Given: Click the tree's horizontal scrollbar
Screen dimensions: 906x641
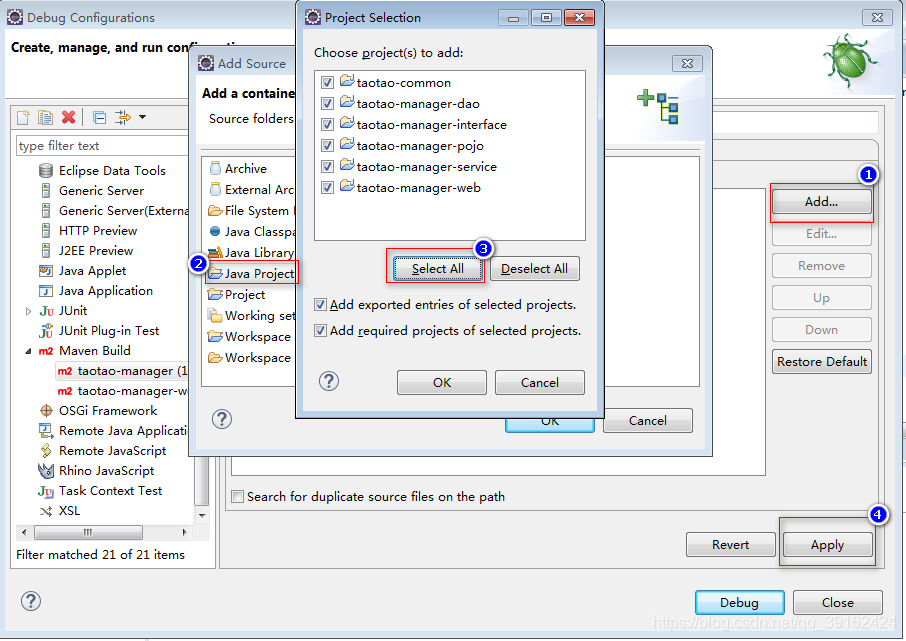Looking at the screenshot, I should pos(88,532).
